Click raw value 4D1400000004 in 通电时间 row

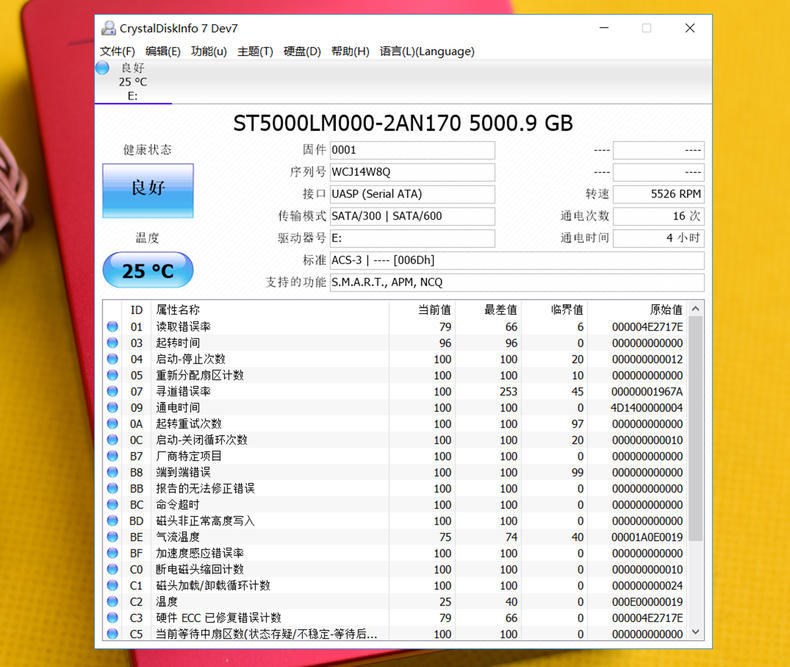coord(646,408)
